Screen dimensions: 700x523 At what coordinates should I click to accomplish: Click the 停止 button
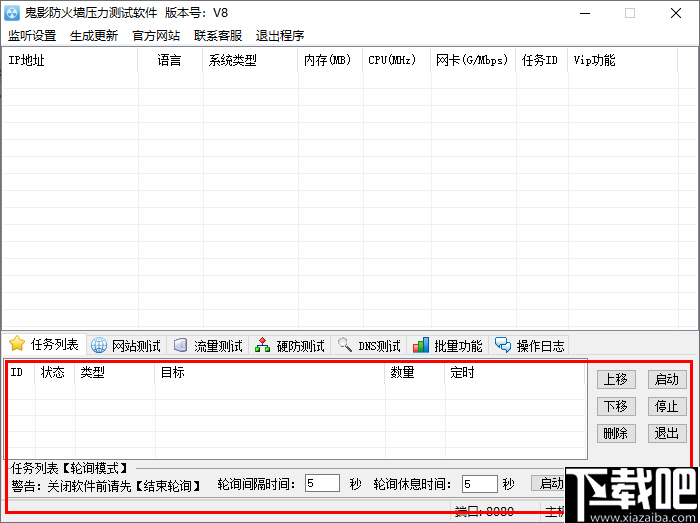(667, 406)
